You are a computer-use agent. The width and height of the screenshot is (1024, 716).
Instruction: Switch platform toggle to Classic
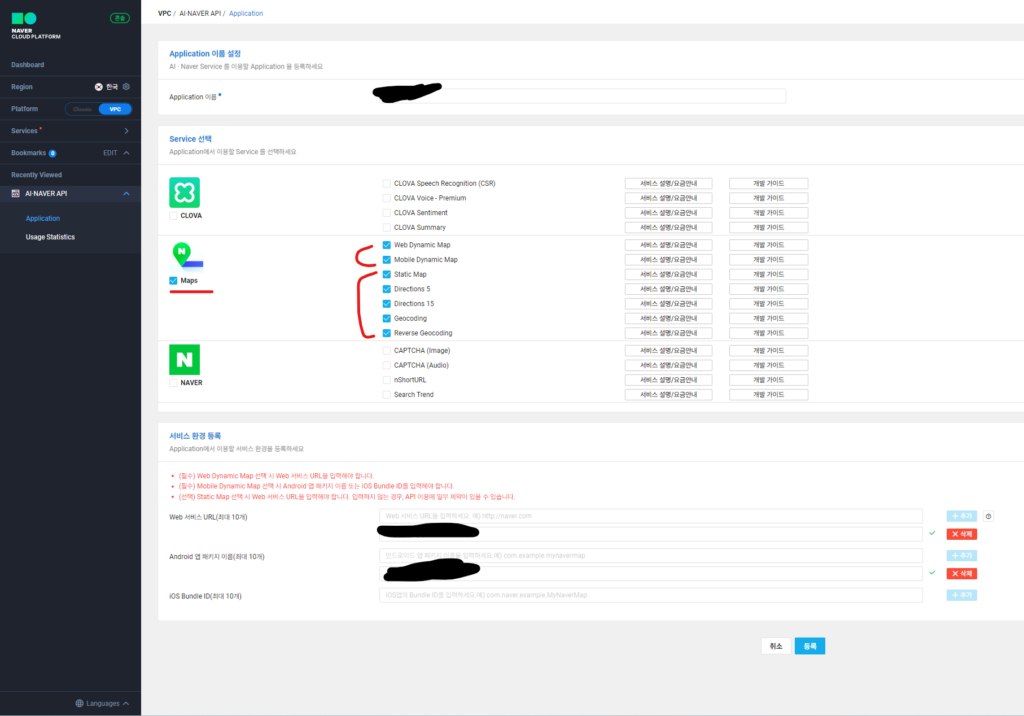click(x=82, y=109)
